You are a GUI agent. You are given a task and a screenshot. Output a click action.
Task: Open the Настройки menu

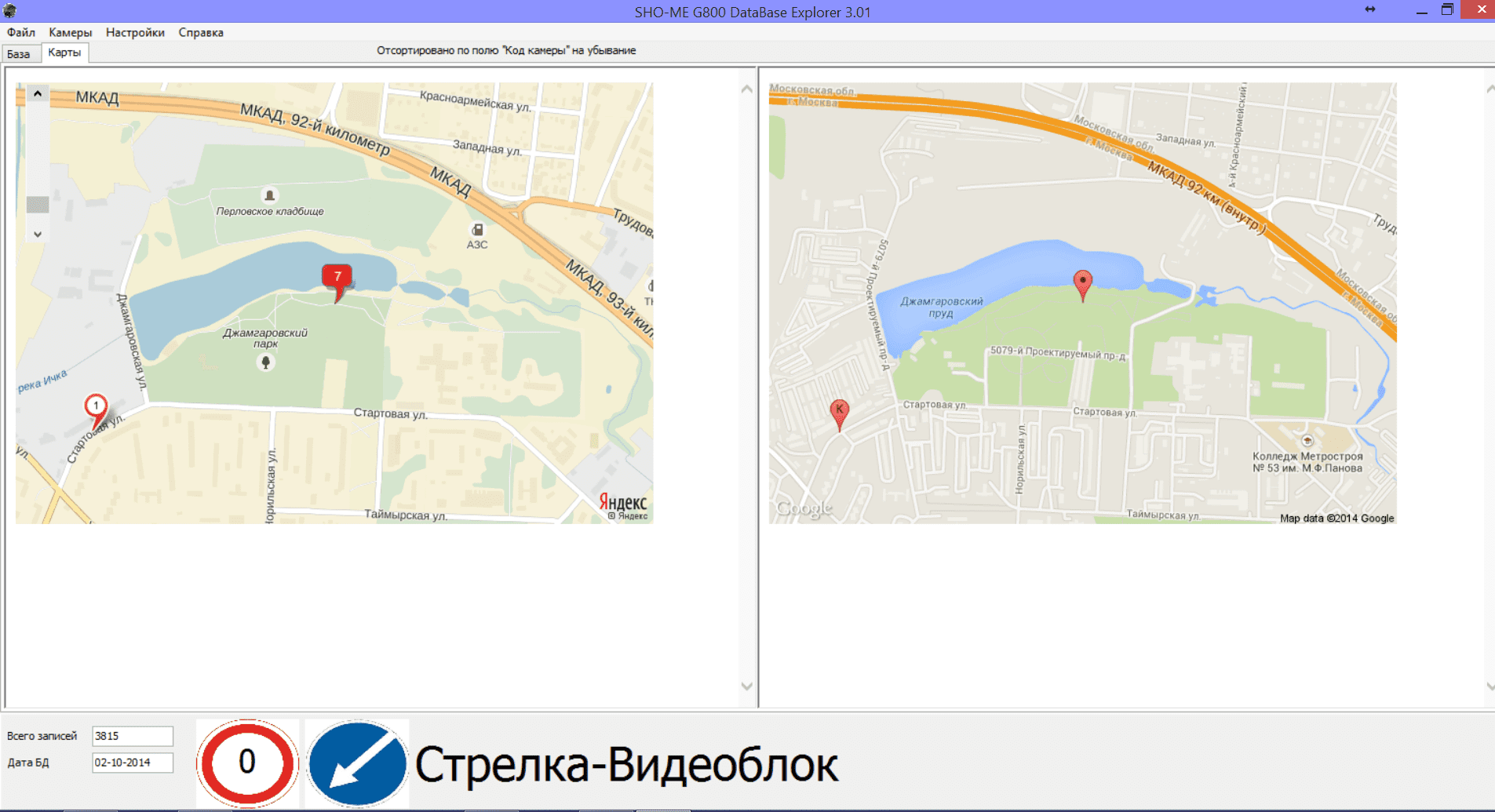click(135, 32)
